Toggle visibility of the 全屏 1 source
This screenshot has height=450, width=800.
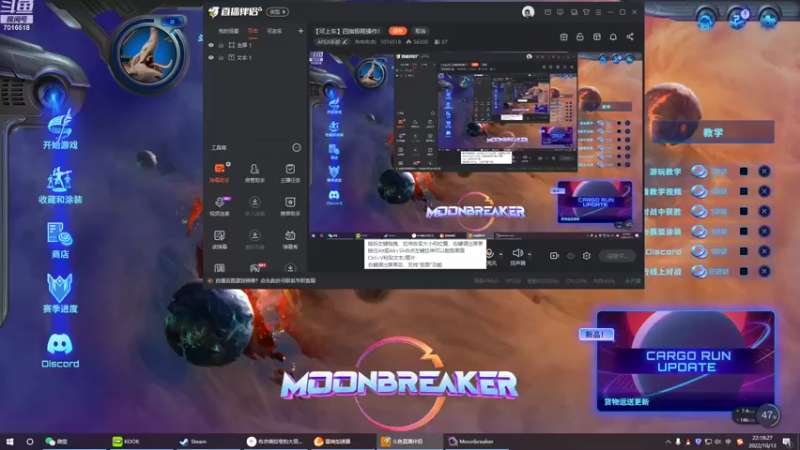[x=211, y=45]
